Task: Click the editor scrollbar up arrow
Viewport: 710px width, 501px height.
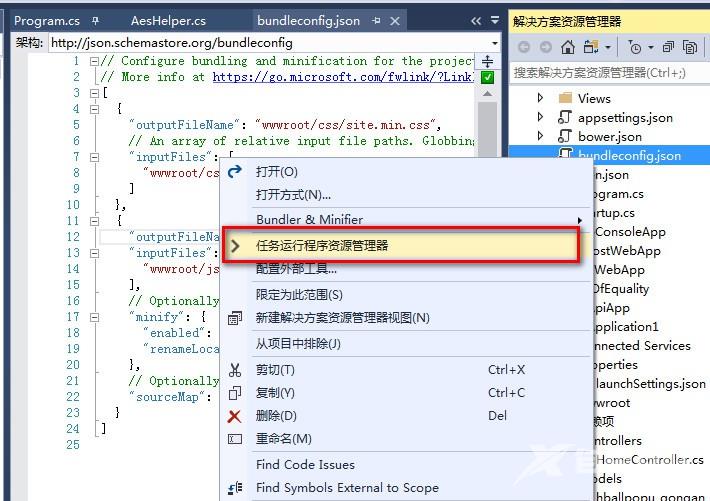Action: point(487,94)
